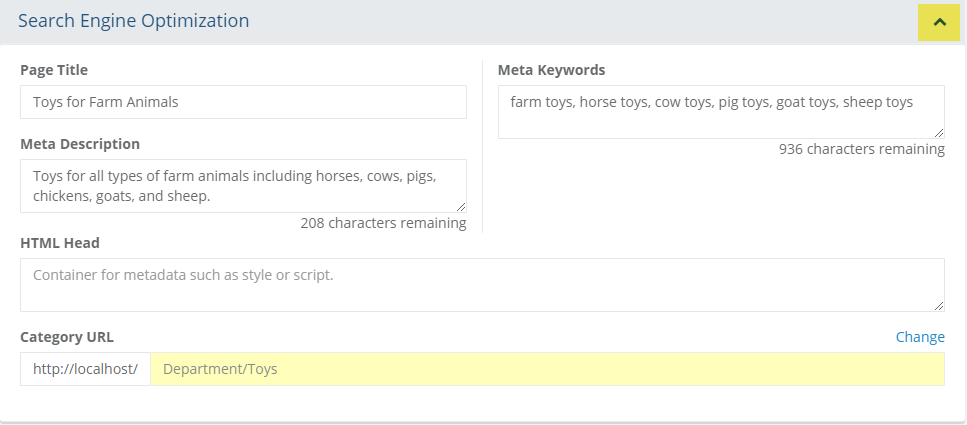Click the Search Engine Optimization heading text
The height and width of the screenshot is (425, 967).
click(133, 21)
